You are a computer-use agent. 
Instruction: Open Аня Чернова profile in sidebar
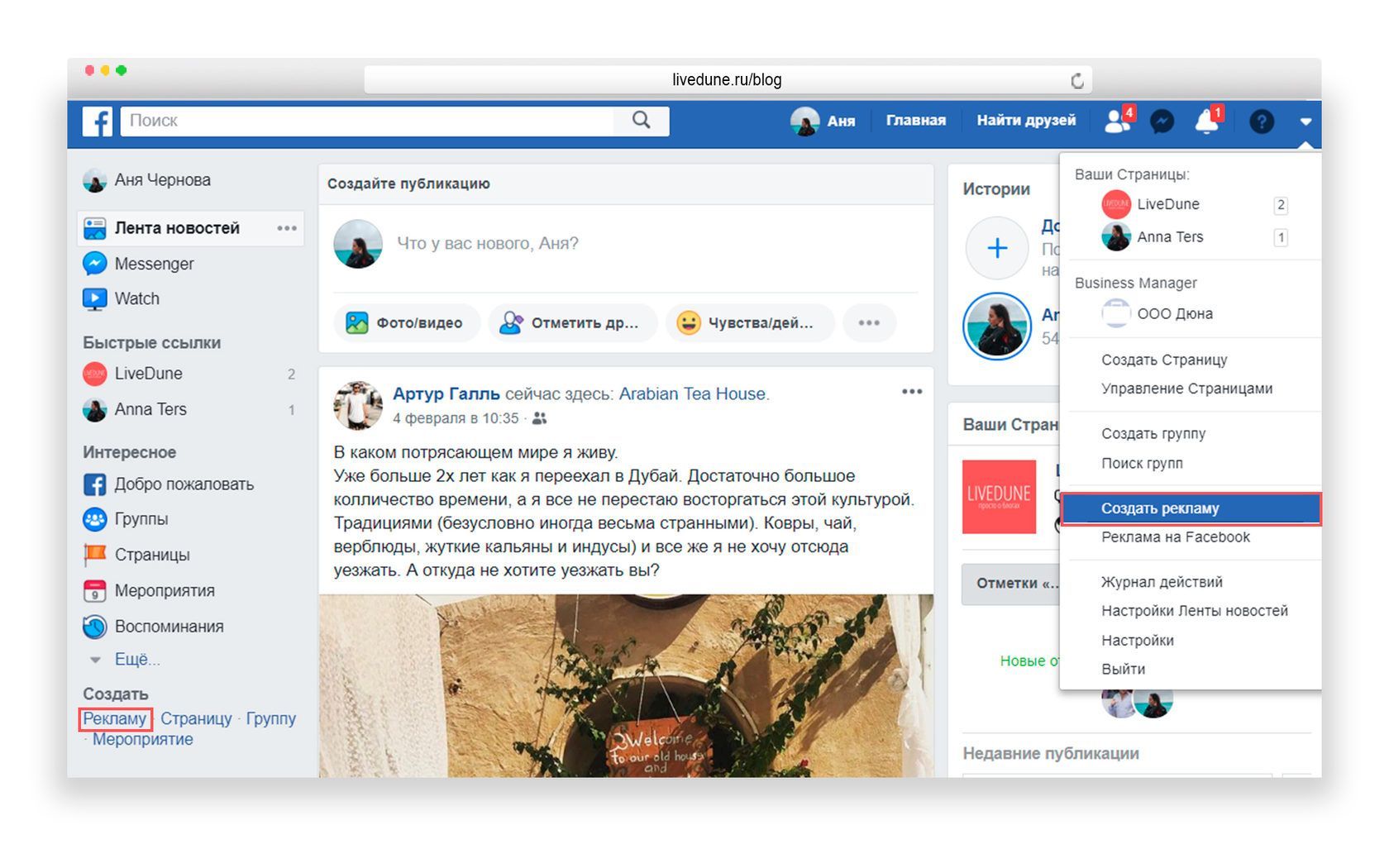tap(147, 180)
